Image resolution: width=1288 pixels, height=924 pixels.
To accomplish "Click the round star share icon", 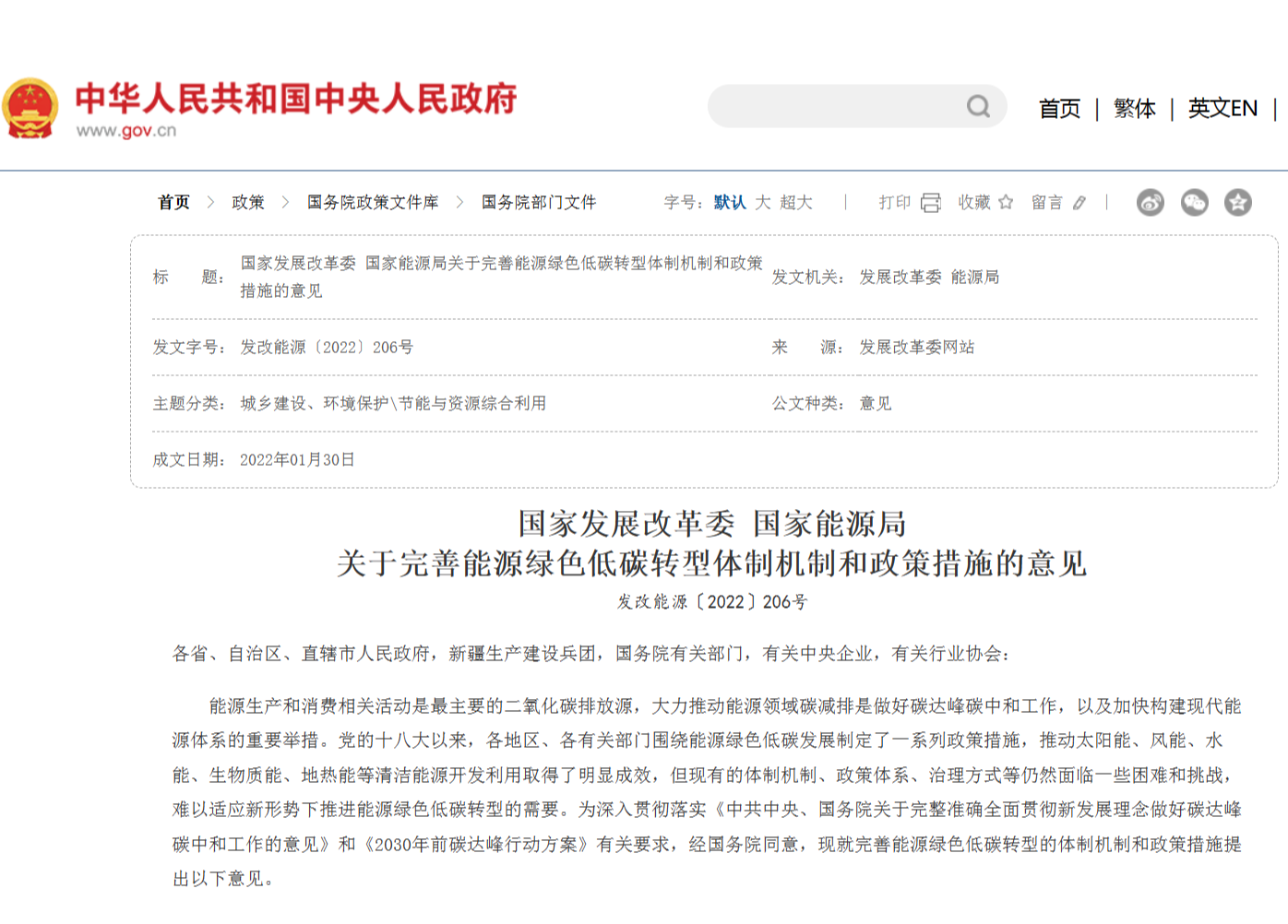I will [x=1237, y=203].
